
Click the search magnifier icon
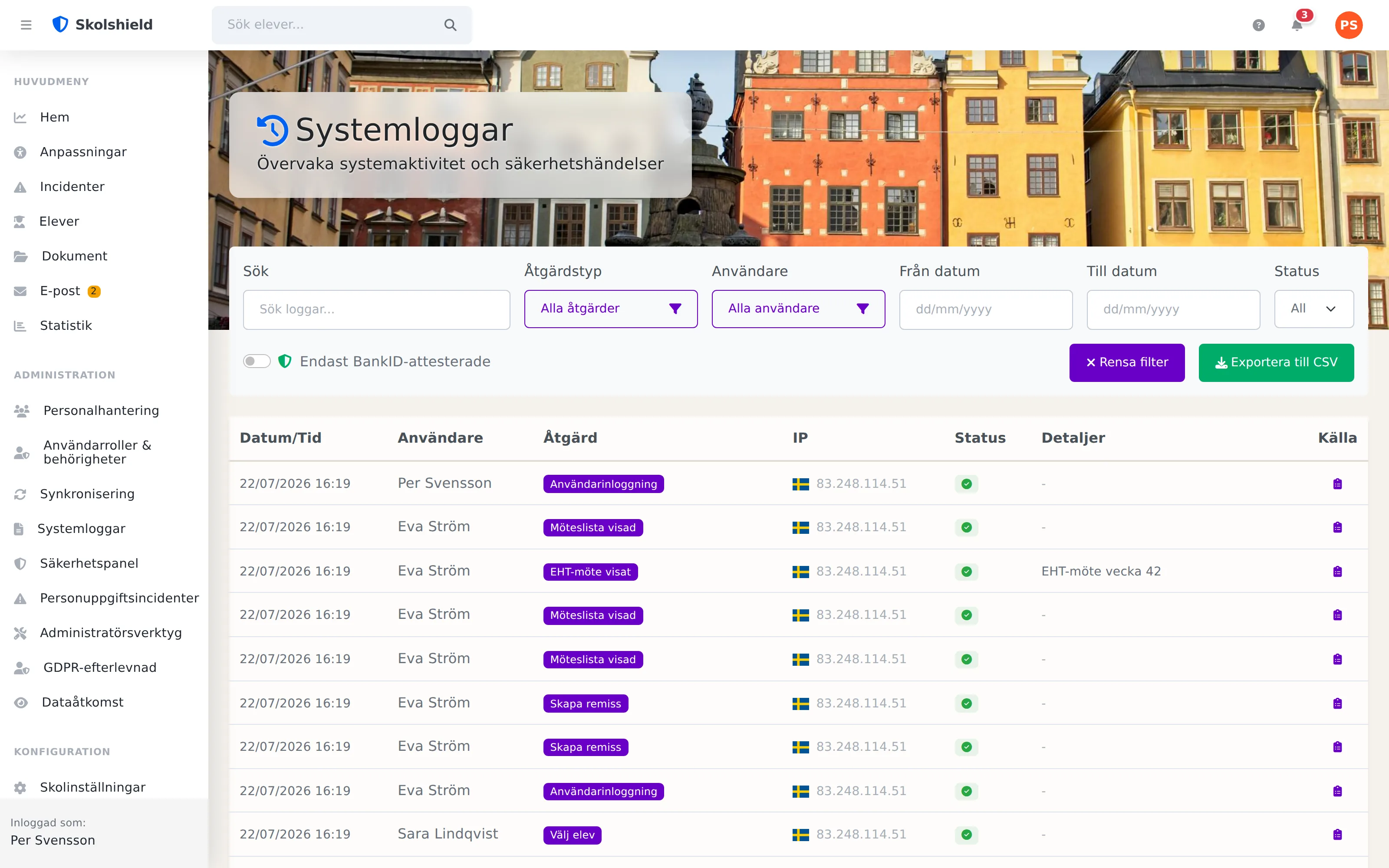(x=450, y=25)
